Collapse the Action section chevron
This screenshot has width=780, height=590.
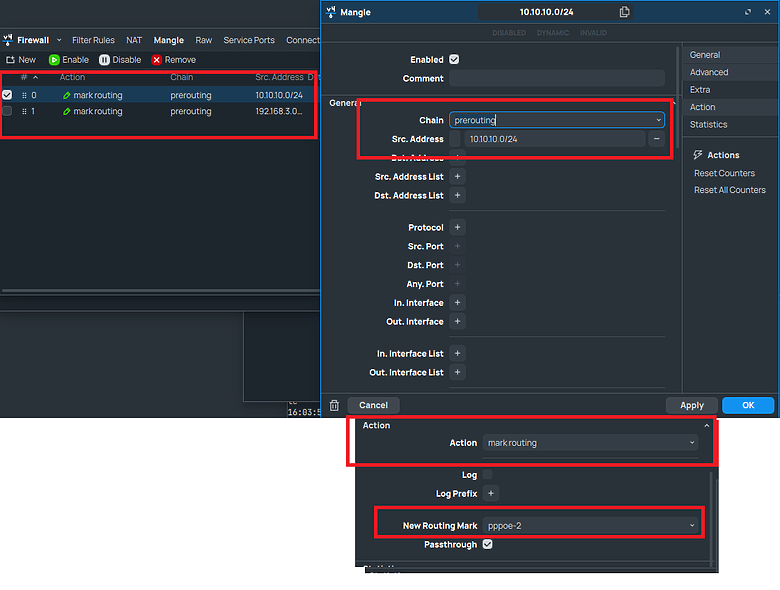[x=706, y=425]
